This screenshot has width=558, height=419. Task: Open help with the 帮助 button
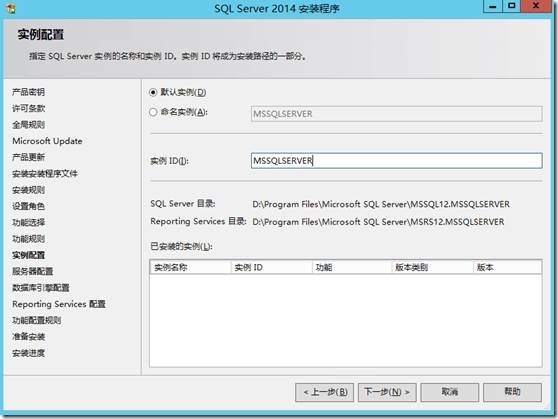coord(512,392)
